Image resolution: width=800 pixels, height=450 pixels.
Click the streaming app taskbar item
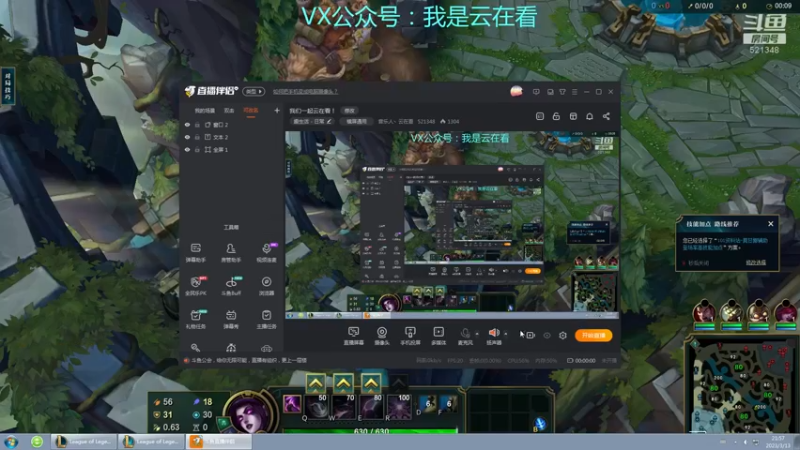pos(218,441)
